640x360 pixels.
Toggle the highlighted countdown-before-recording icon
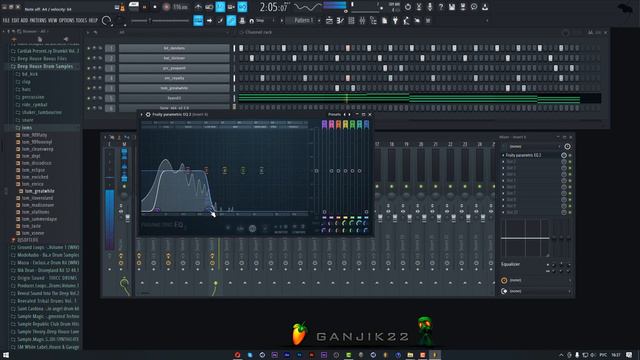pyautogui.click(x=220, y=7)
